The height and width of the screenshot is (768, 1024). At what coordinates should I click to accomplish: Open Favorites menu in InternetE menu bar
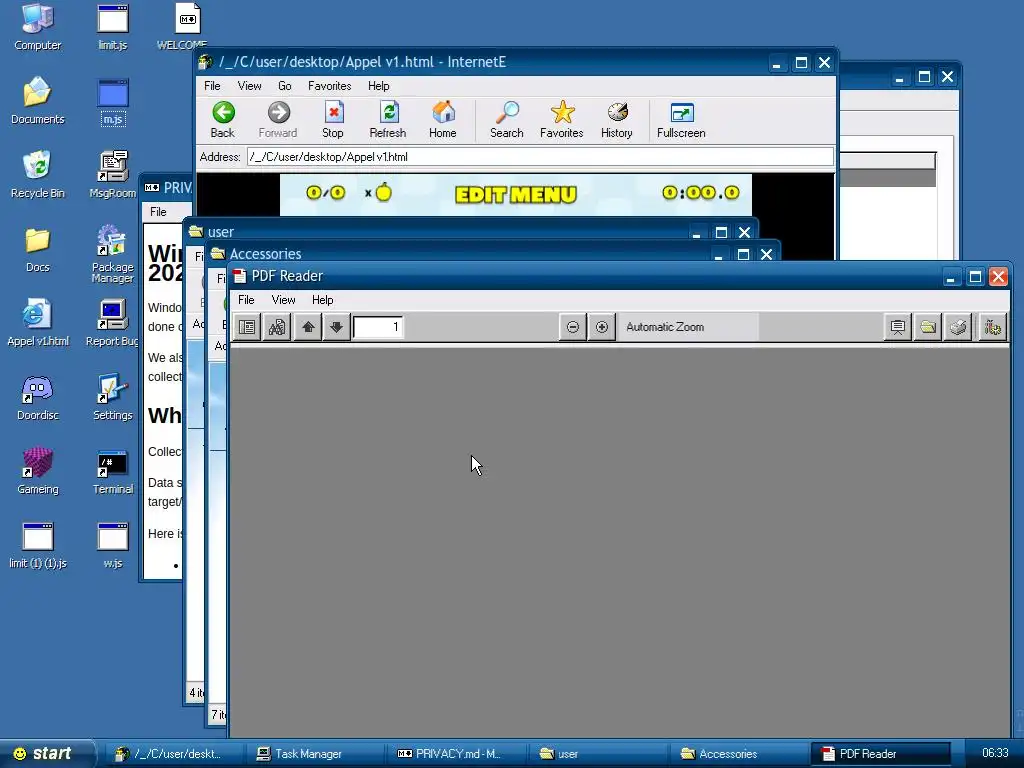[330, 86]
